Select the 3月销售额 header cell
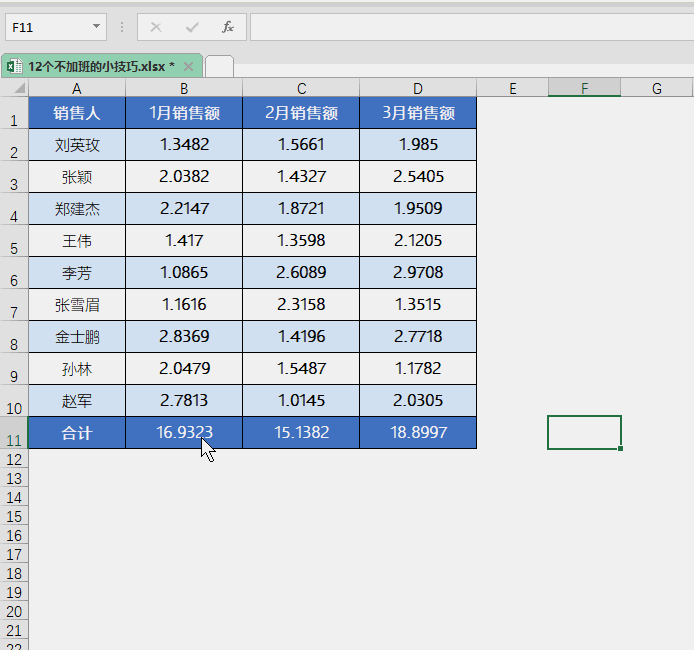The width and height of the screenshot is (694, 650). pyautogui.click(x=418, y=113)
